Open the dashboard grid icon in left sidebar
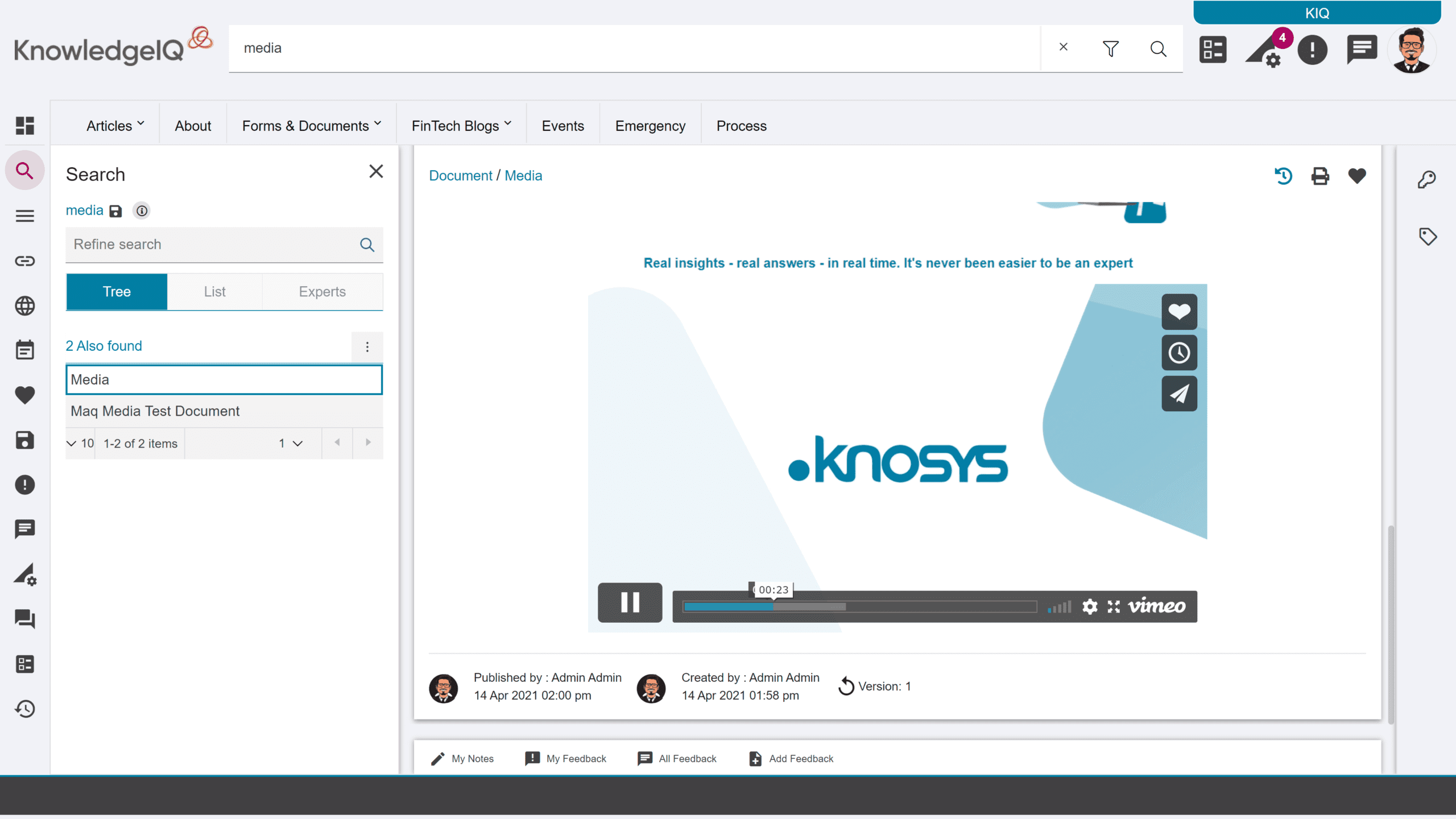This screenshot has width=1456, height=819. tap(24, 125)
